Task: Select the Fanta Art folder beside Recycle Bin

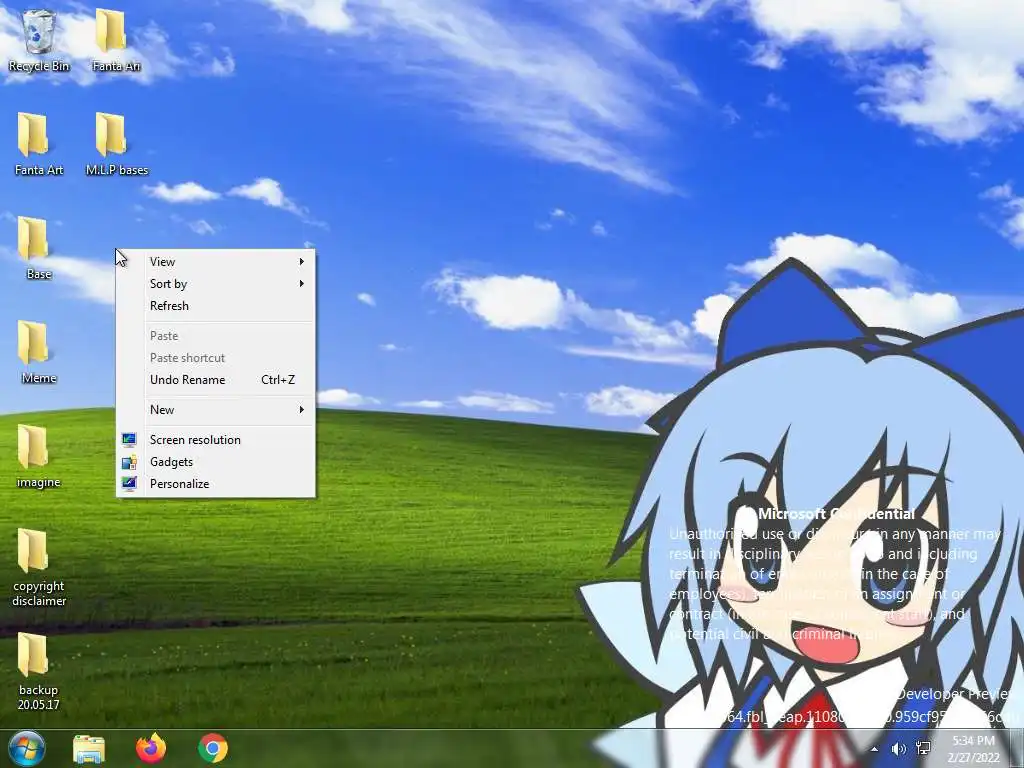Action: 116,40
